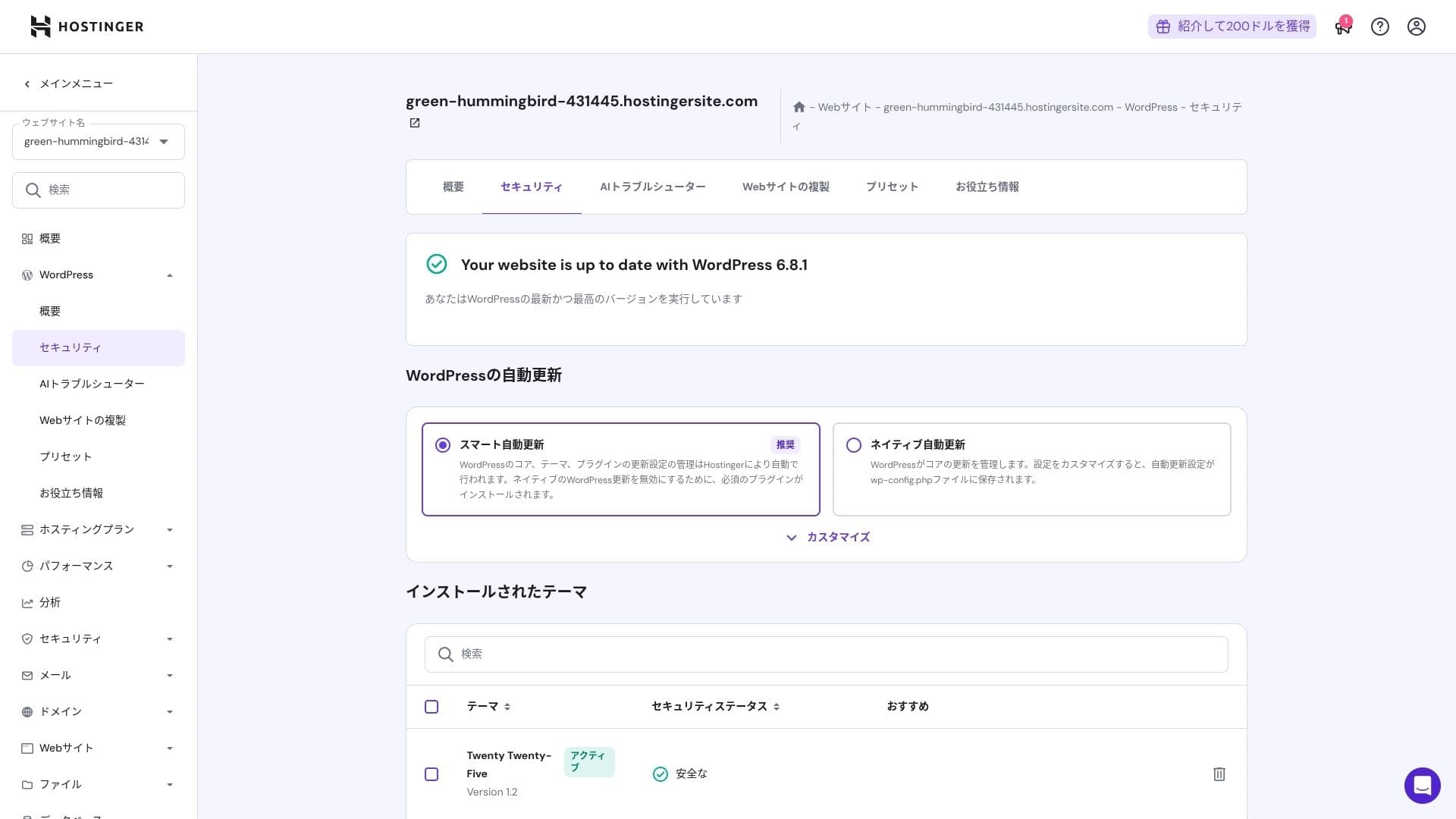
Task: Switch to the お役立ち情報 tab
Action: (x=987, y=187)
